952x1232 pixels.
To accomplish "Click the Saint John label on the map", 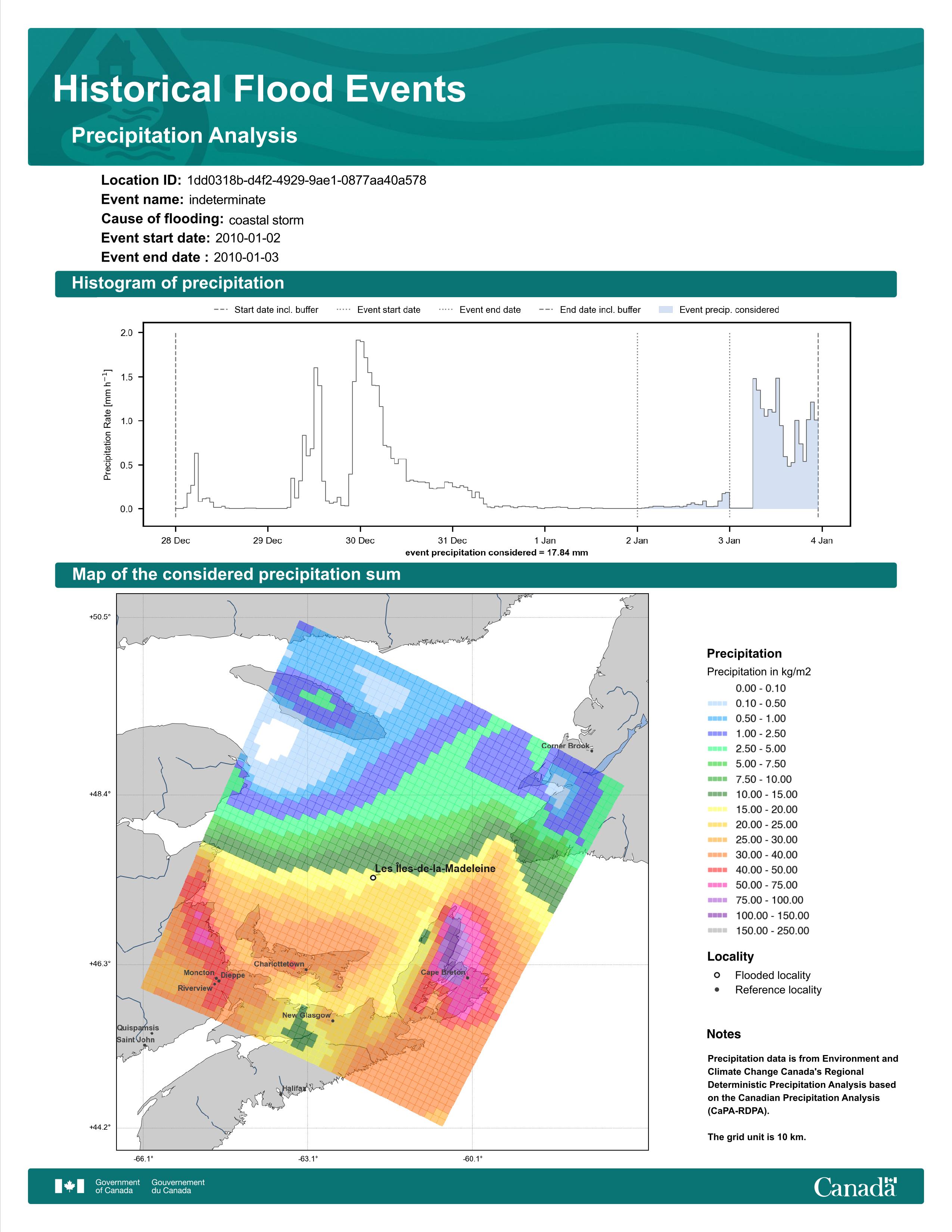I will pos(136,1039).
